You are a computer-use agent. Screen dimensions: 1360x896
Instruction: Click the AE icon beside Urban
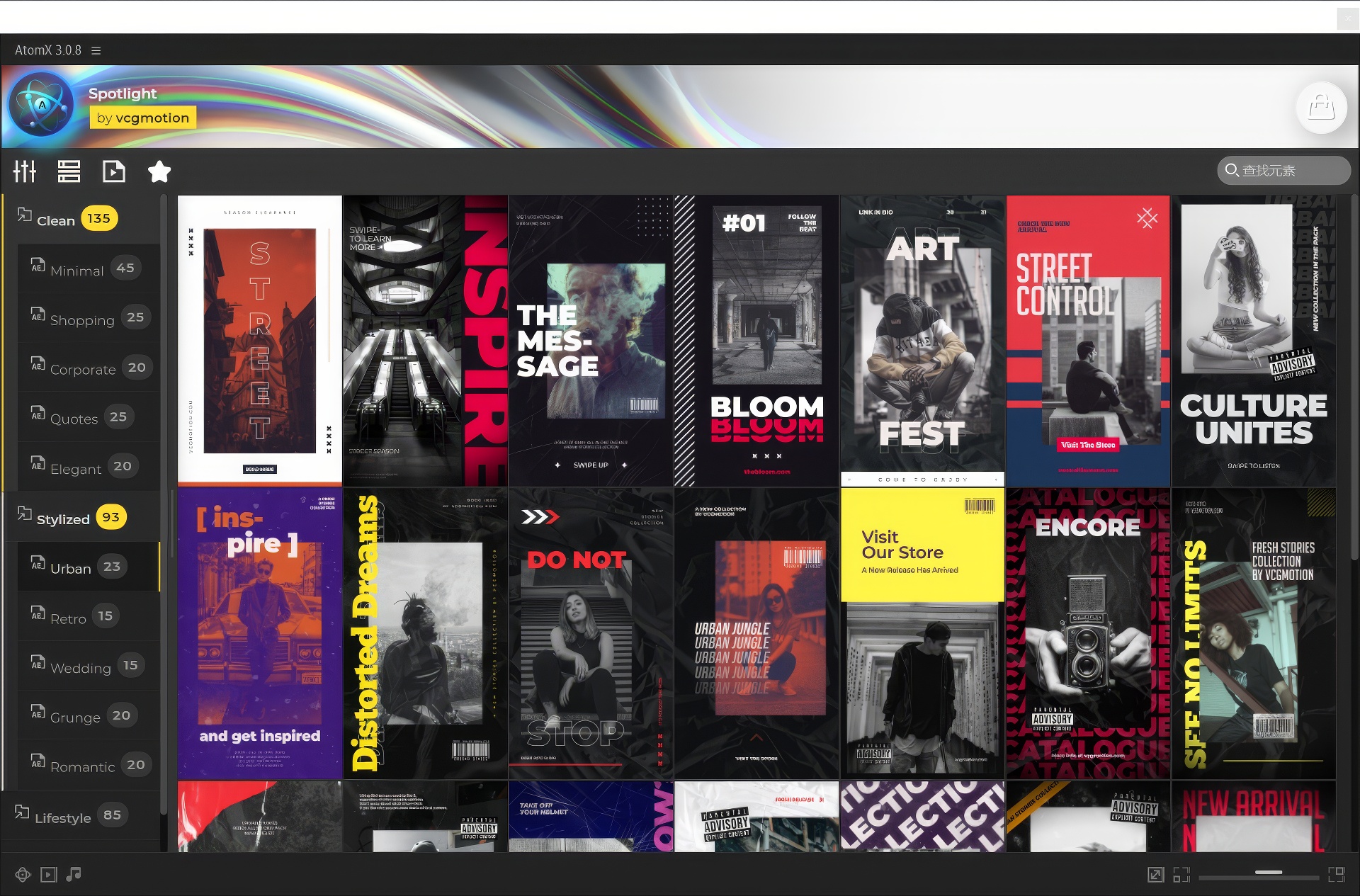coord(38,563)
